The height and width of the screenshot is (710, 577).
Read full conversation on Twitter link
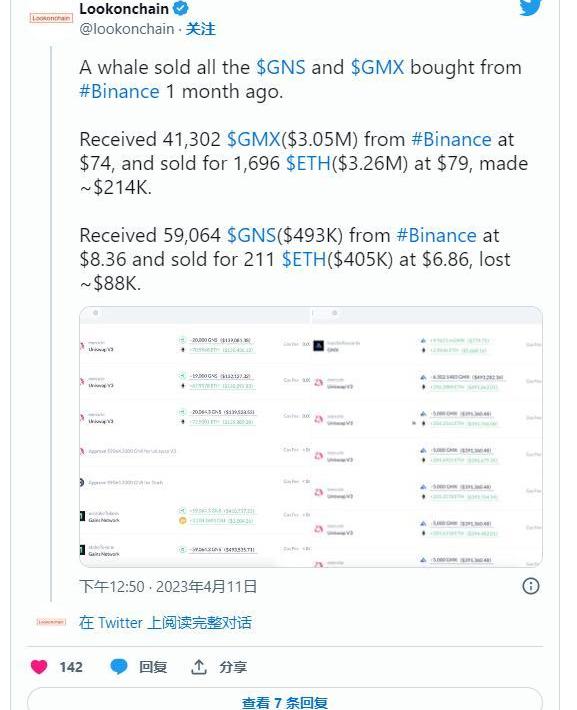pyautogui.click(x=165, y=623)
